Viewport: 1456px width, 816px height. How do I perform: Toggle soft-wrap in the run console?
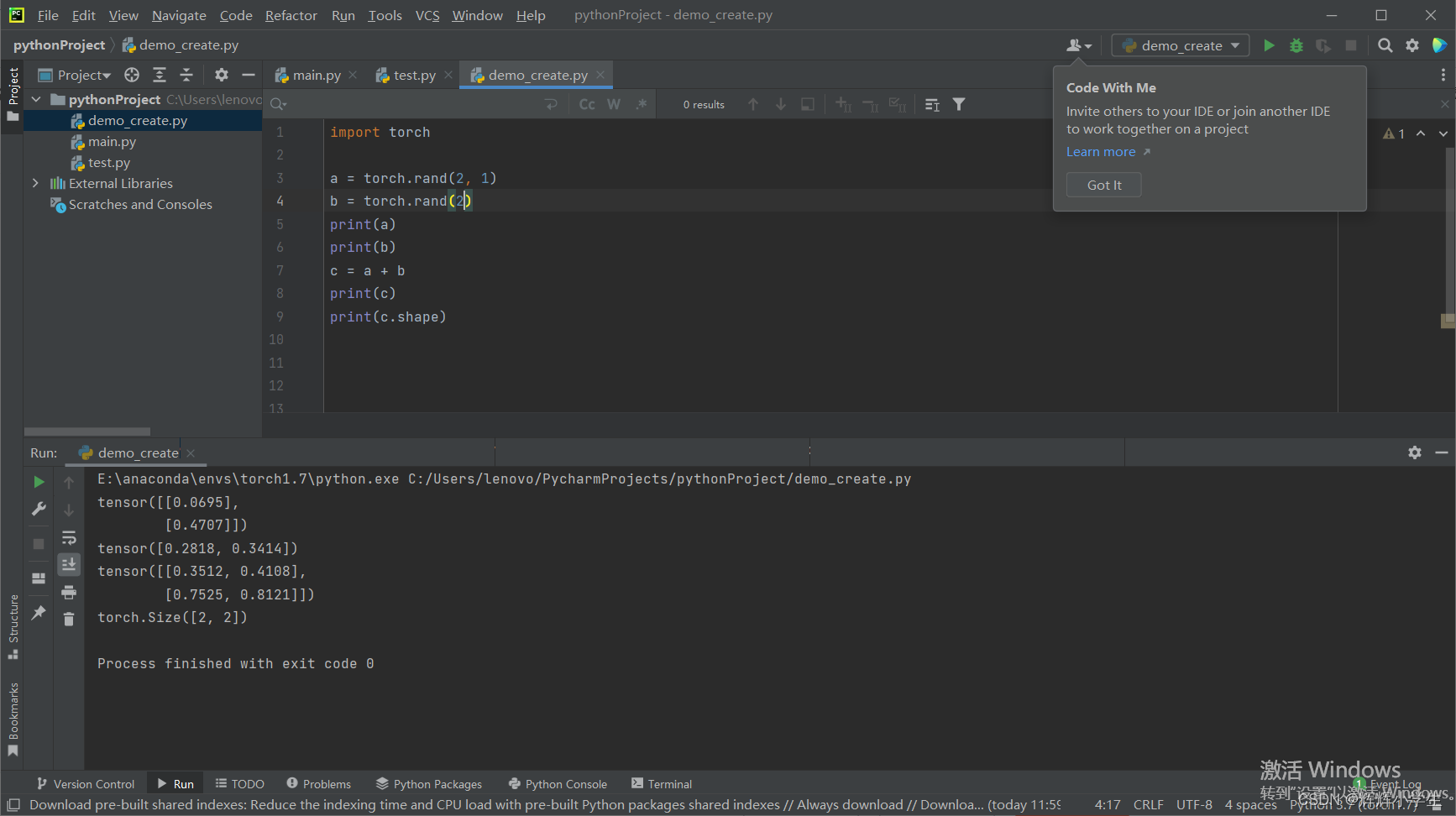point(69,537)
